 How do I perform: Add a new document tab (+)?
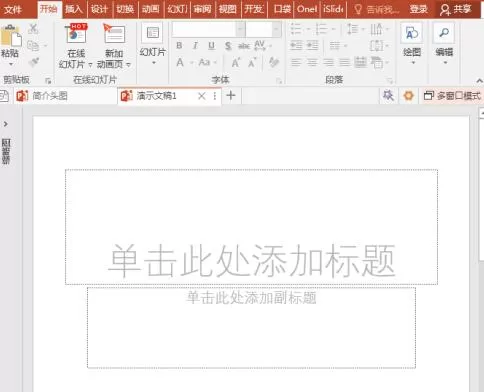pos(231,96)
